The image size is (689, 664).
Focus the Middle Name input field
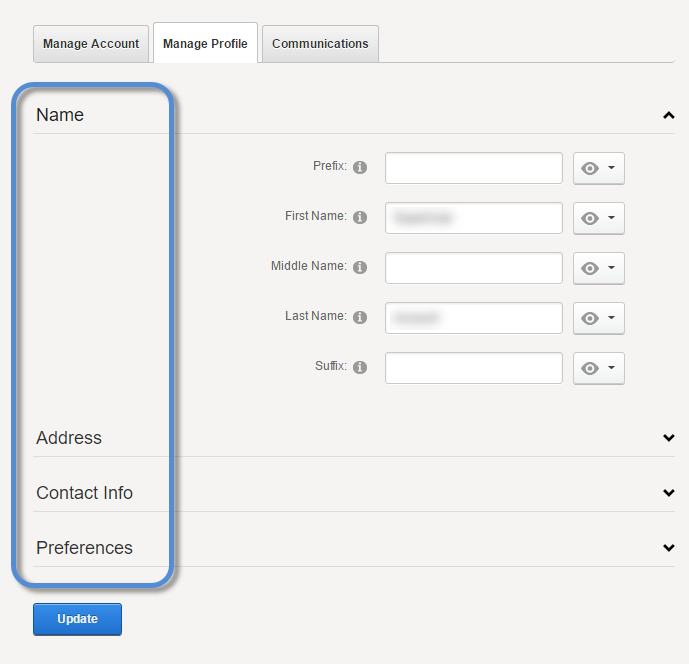474,268
